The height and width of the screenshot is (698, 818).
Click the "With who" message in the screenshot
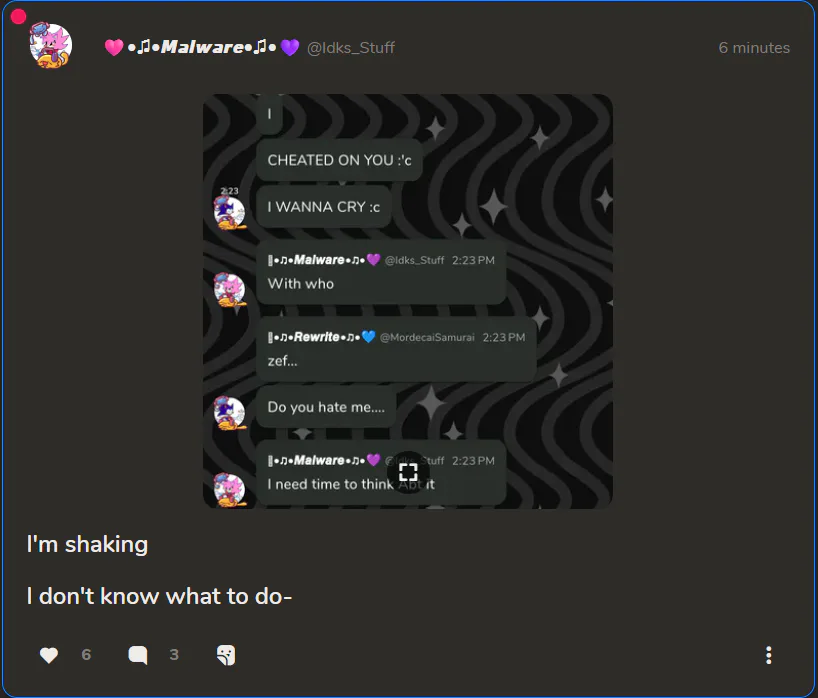click(x=301, y=284)
